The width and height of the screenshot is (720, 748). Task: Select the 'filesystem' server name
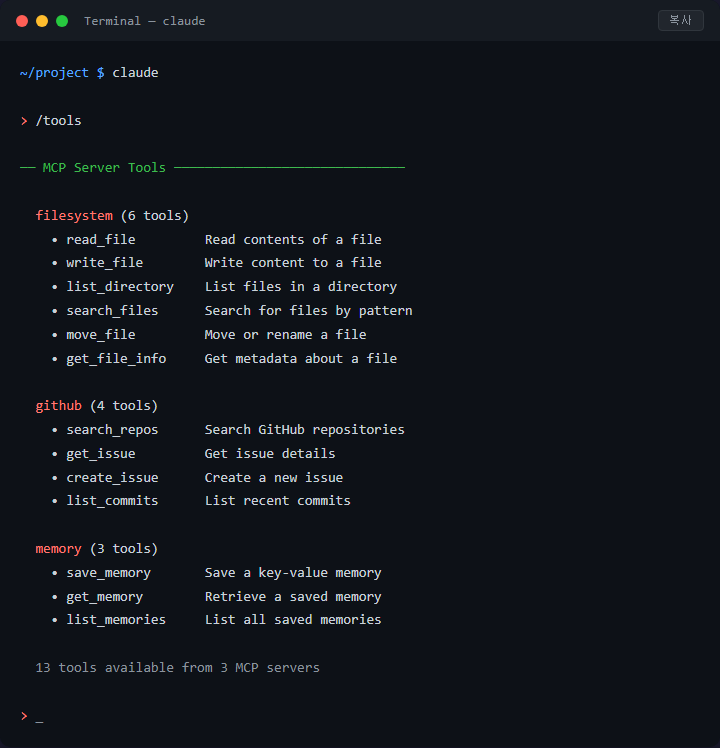[x=74, y=216]
